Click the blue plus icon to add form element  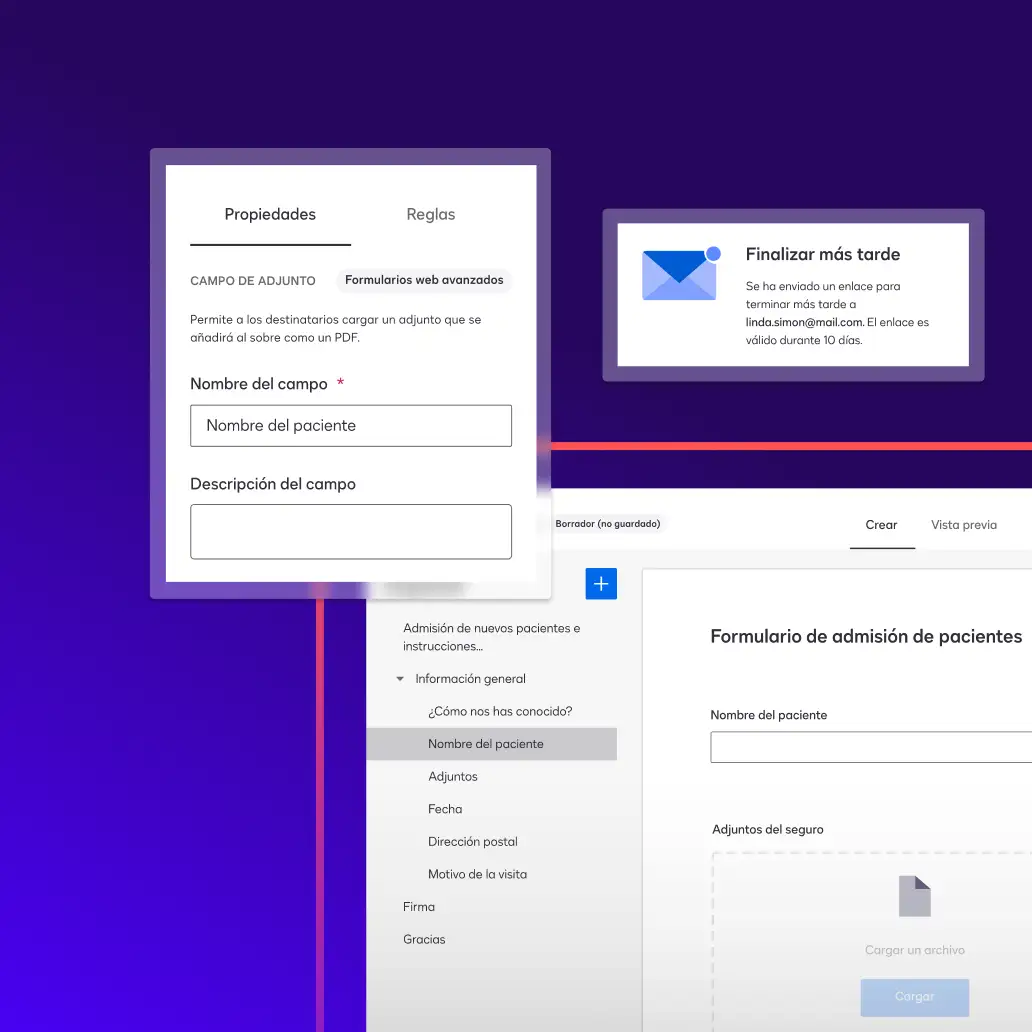tap(601, 583)
